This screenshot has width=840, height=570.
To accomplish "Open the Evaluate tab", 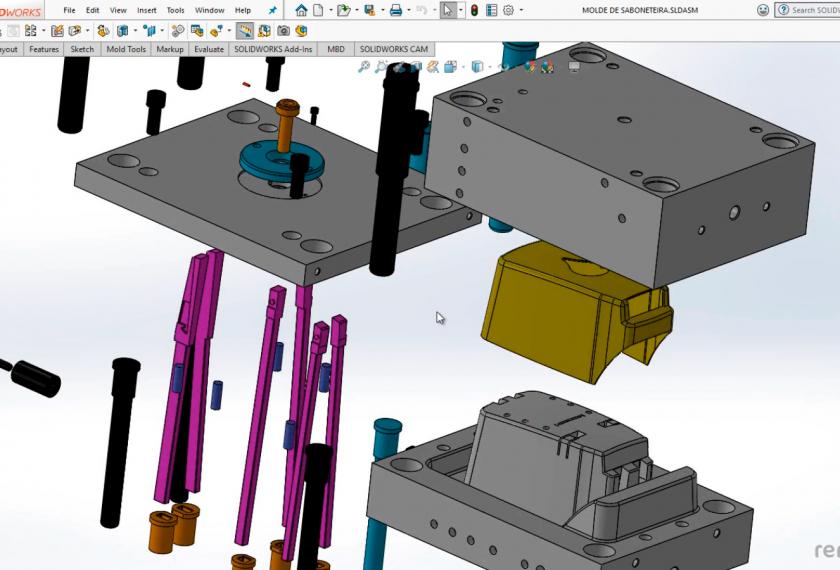I will (x=209, y=49).
